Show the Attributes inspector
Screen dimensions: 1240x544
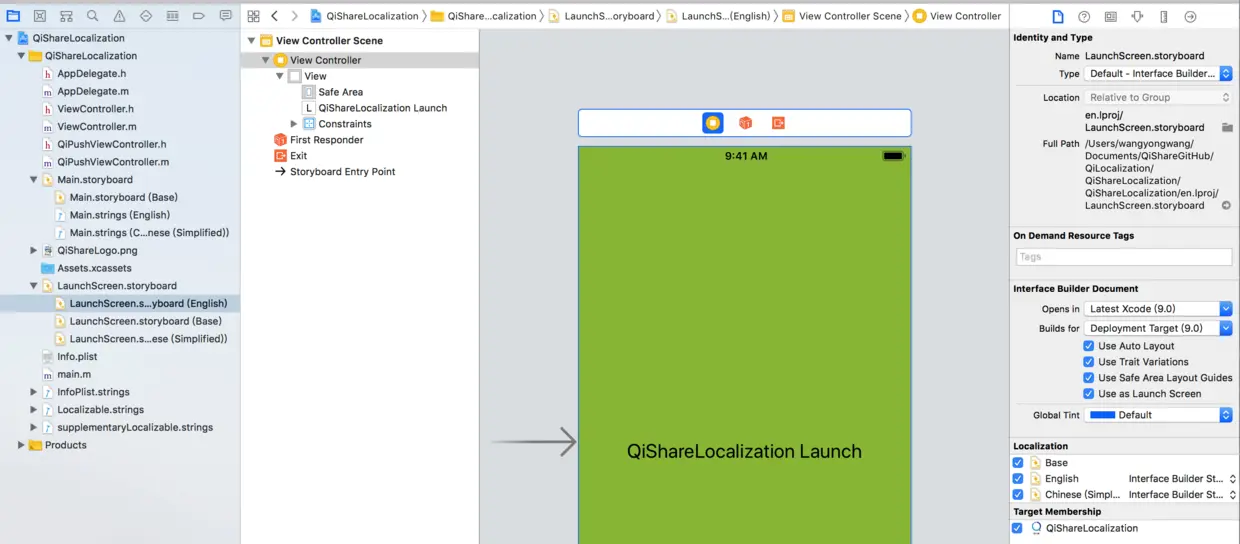click(x=1137, y=17)
